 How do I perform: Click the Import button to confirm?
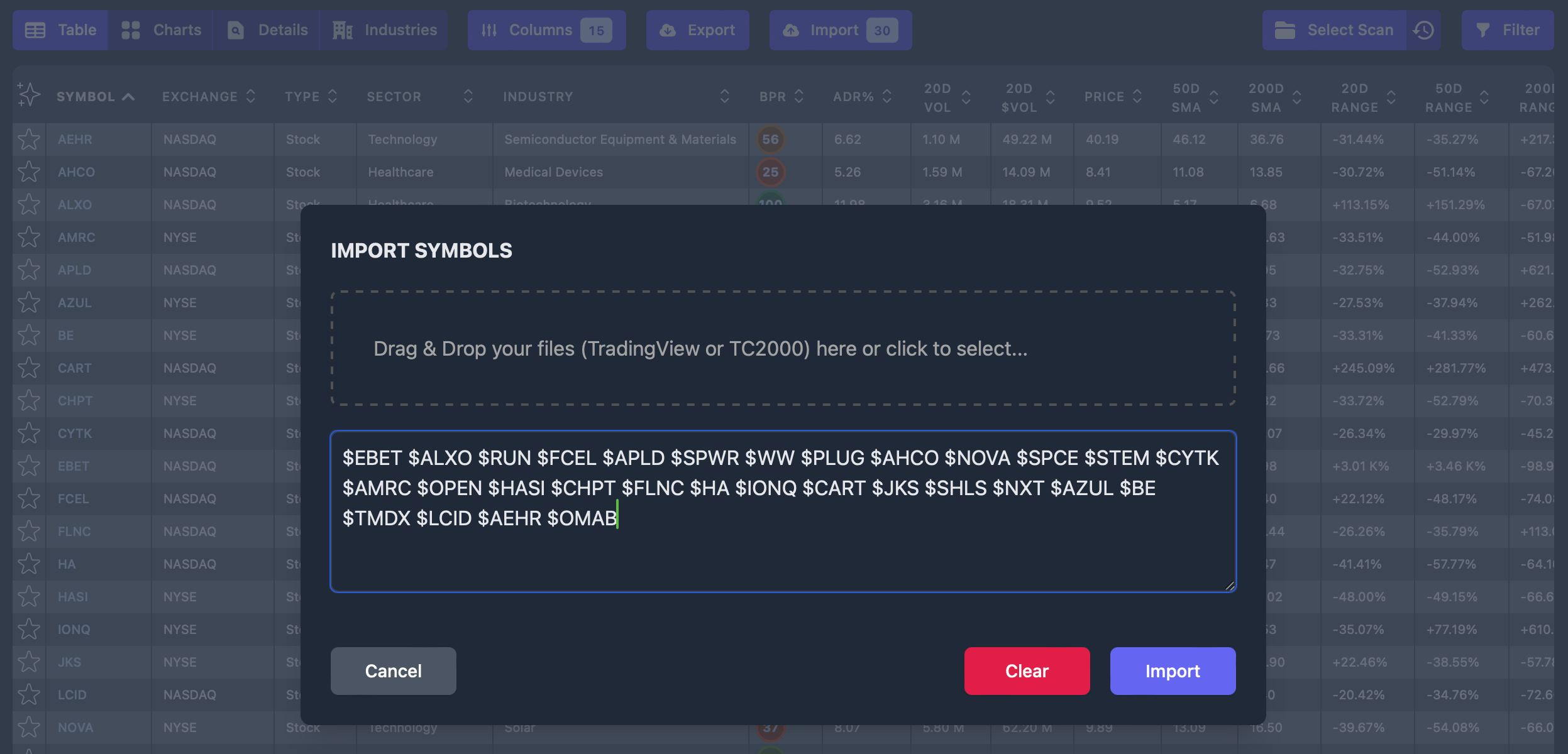click(x=1173, y=670)
